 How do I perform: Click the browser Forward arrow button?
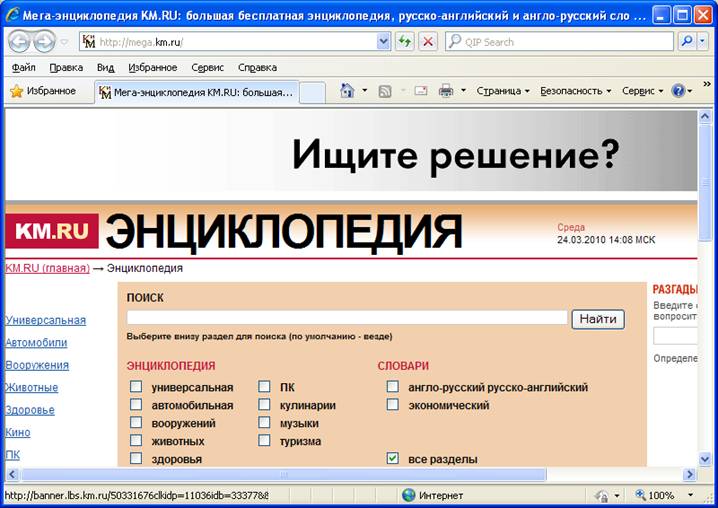(45, 42)
